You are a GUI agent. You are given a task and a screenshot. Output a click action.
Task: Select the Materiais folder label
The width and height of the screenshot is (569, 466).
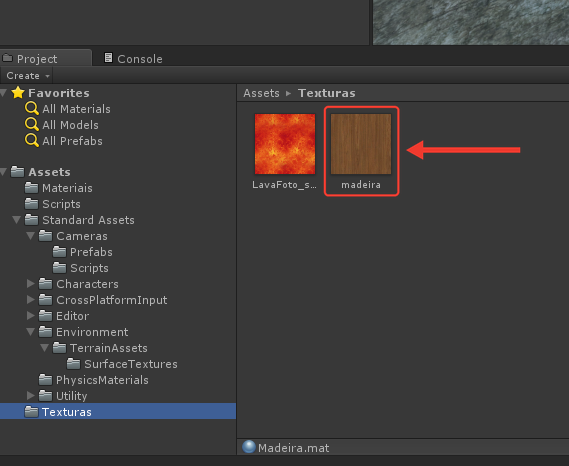[67, 188]
